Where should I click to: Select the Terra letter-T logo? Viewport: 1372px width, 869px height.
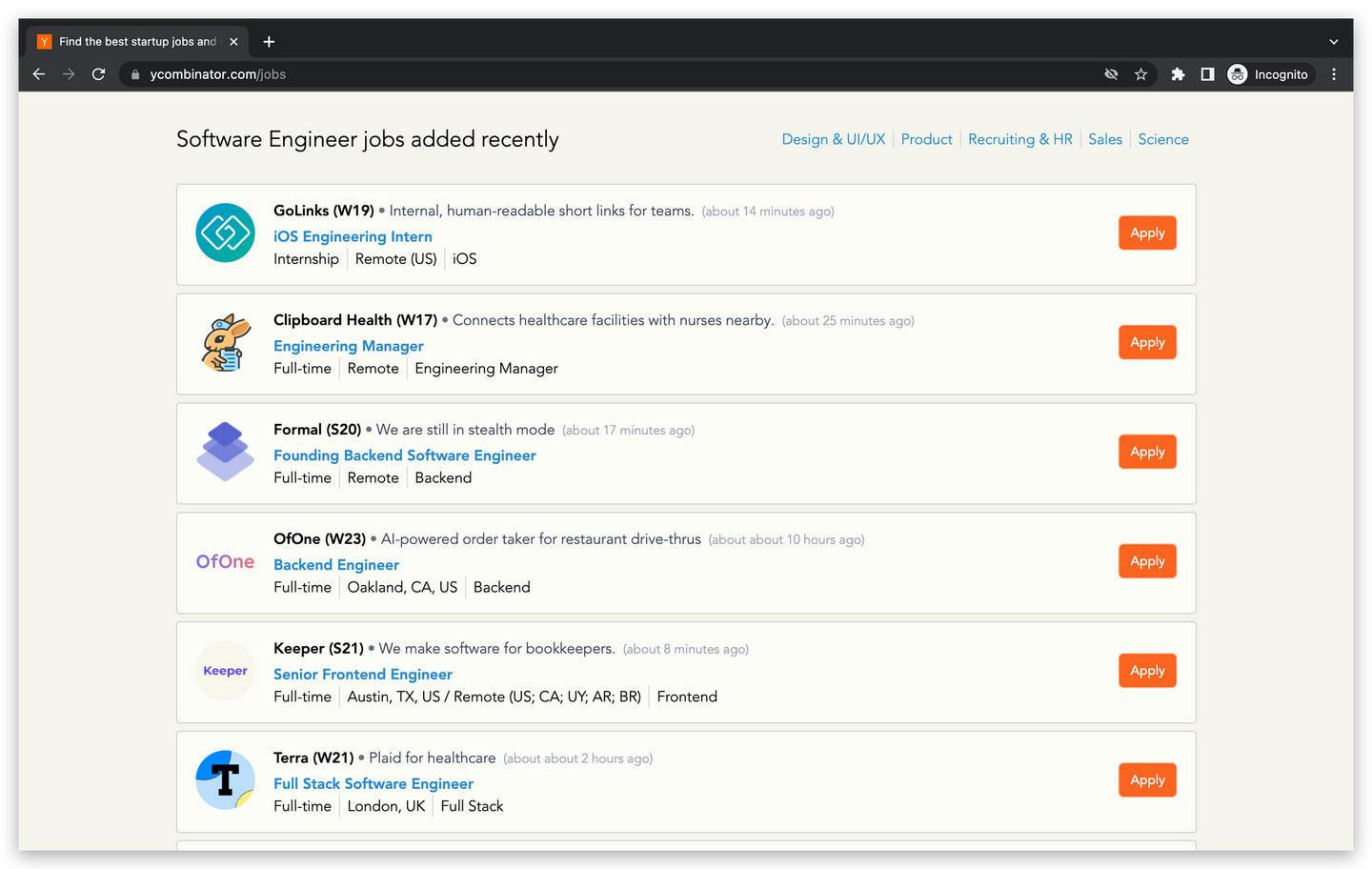click(x=225, y=779)
